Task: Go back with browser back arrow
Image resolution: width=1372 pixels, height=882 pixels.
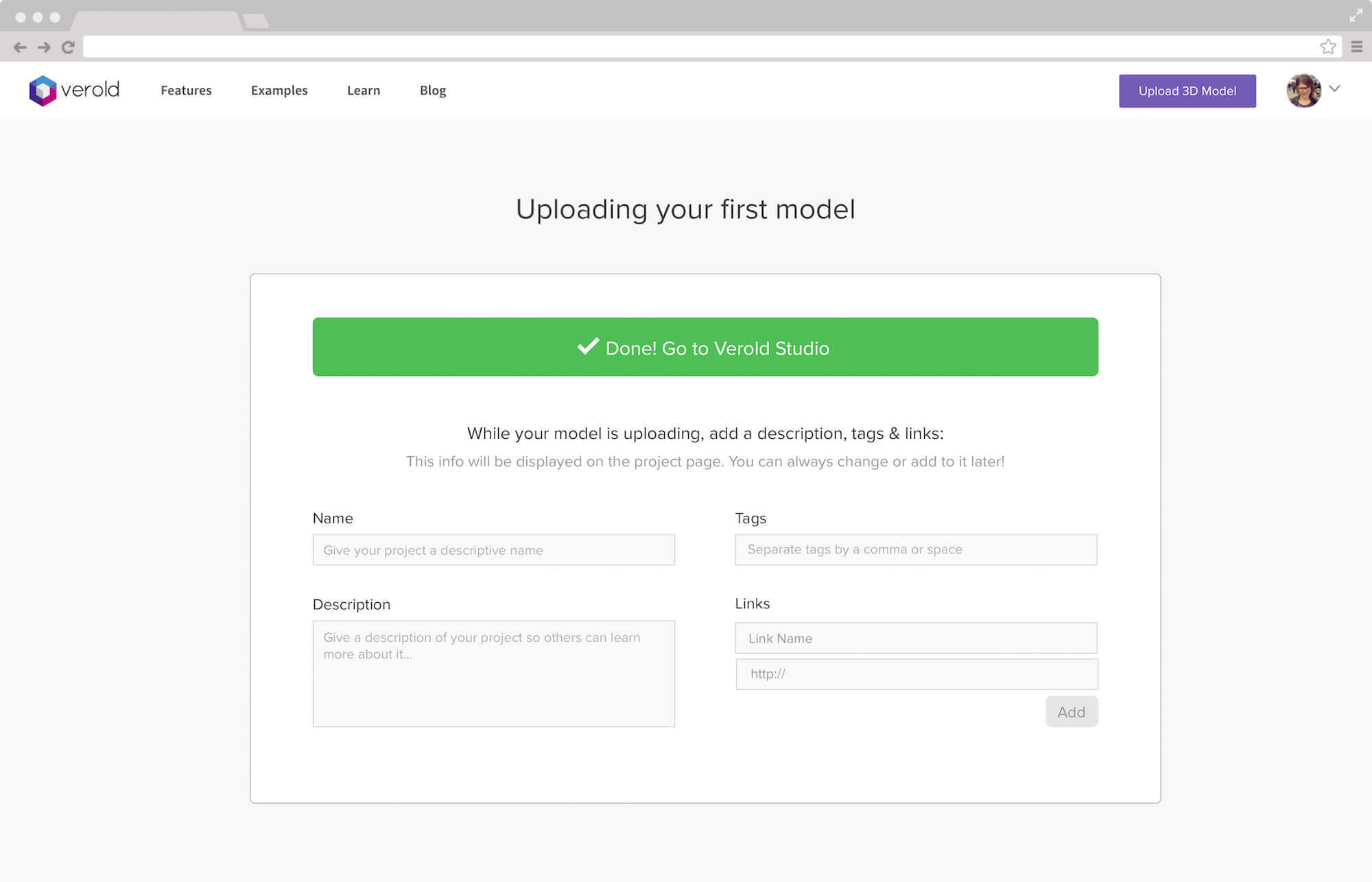Action: click(x=20, y=47)
